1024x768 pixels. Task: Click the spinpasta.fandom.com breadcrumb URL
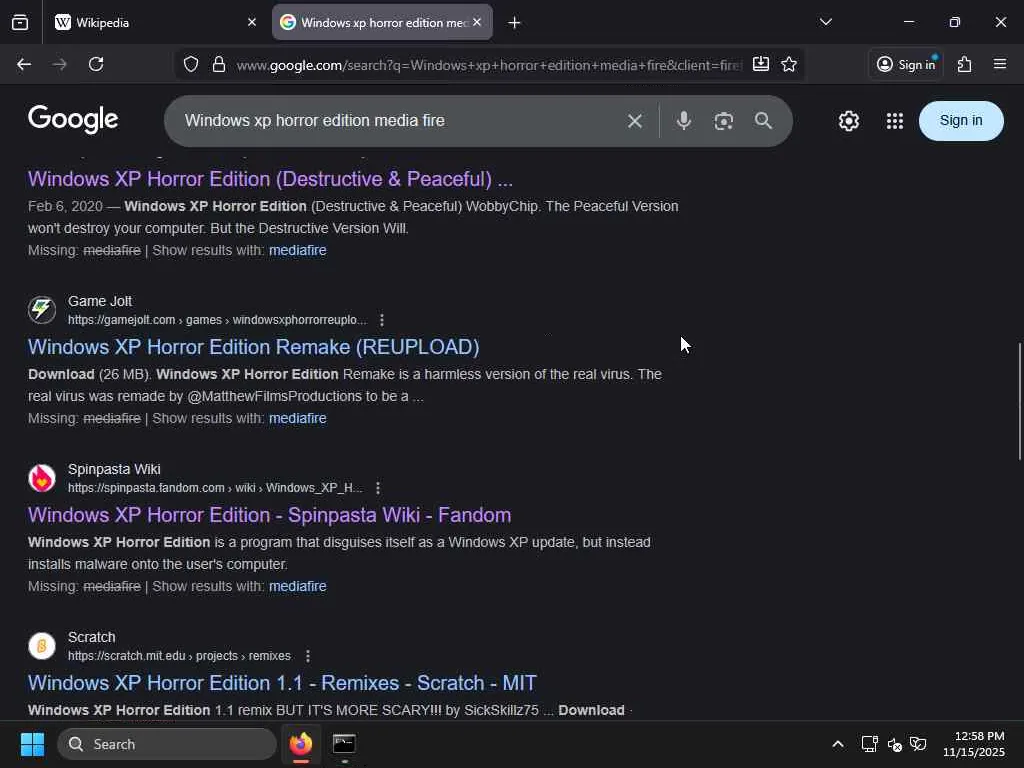[215, 488]
